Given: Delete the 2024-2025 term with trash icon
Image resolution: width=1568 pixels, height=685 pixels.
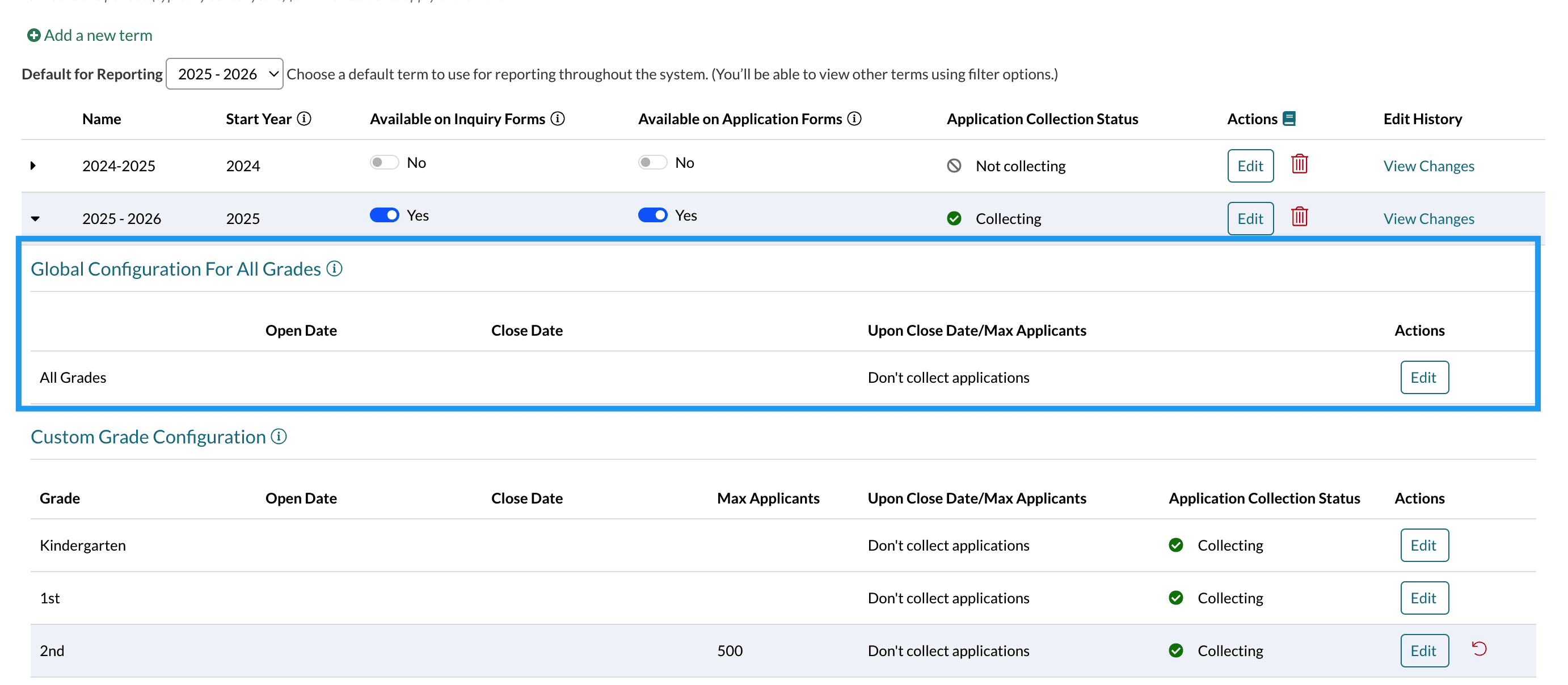Looking at the screenshot, I should click(x=1299, y=164).
